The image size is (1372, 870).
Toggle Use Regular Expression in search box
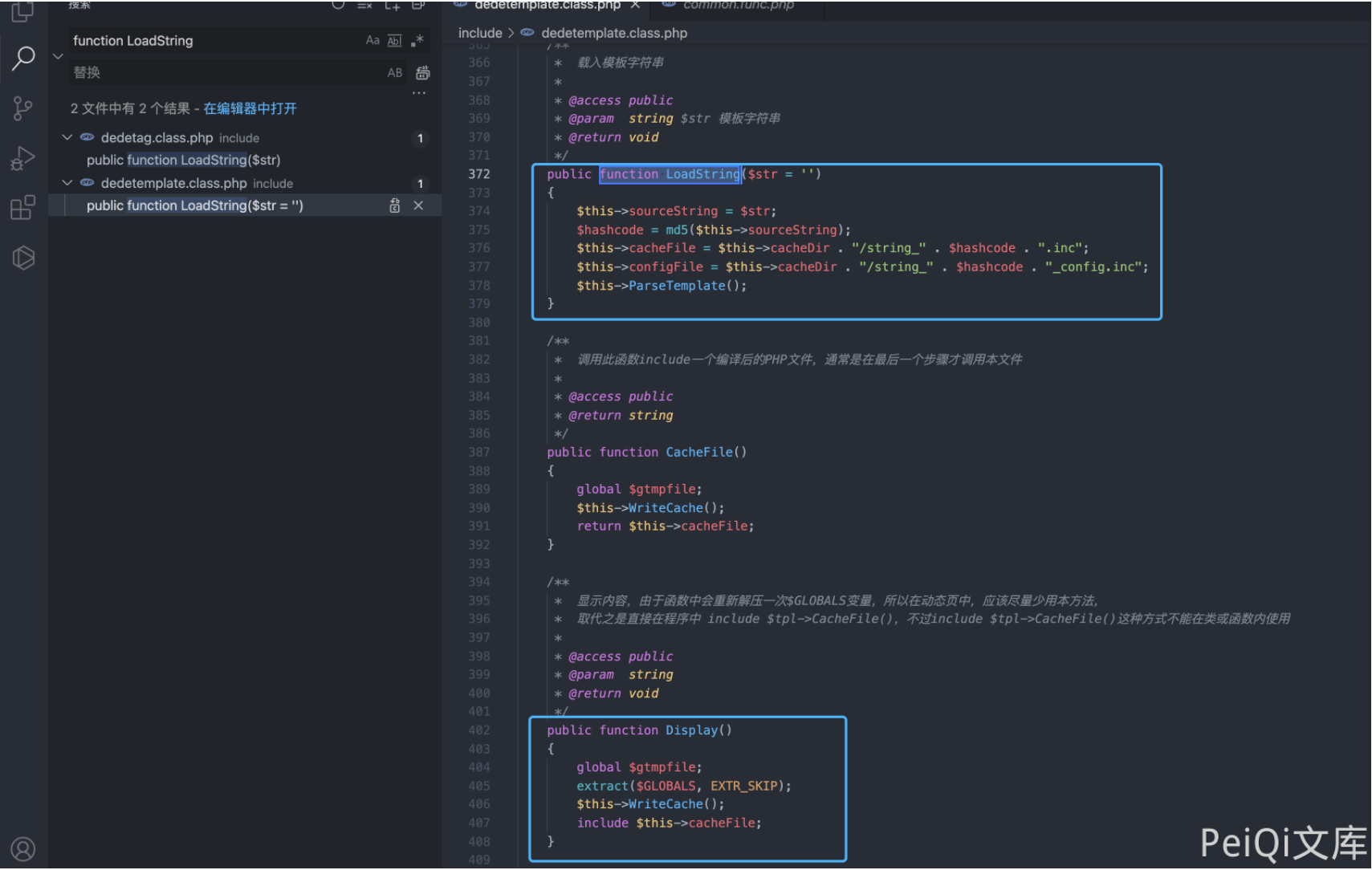coord(417,41)
